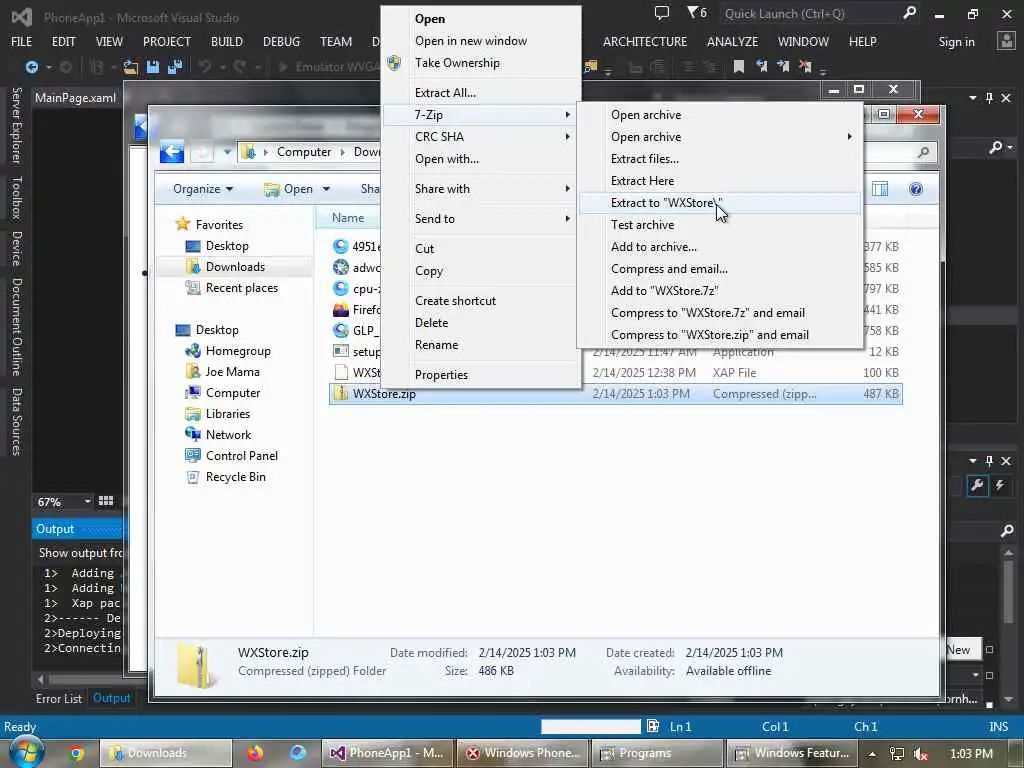The height and width of the screenshot is (768, 1024).
Task: Click the Name column header
Action: (347, 217)
